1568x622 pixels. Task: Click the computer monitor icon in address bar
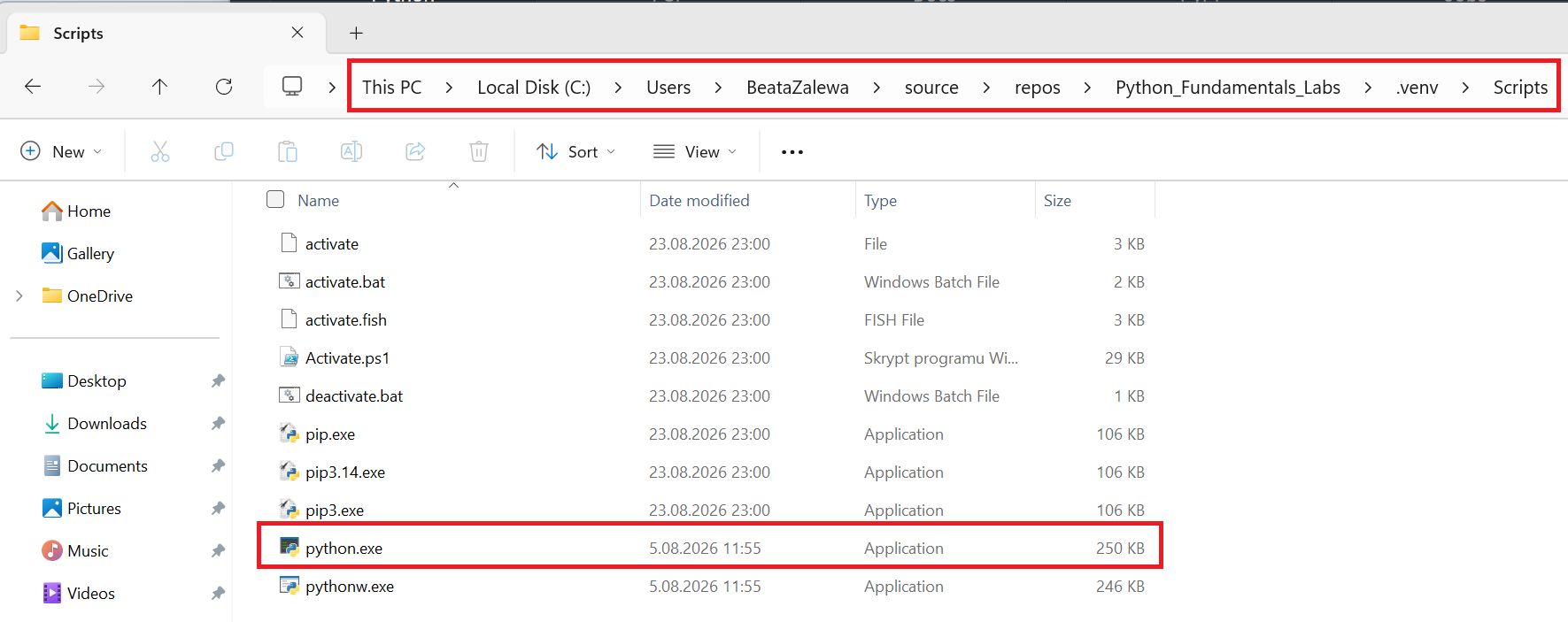(292, 86)
